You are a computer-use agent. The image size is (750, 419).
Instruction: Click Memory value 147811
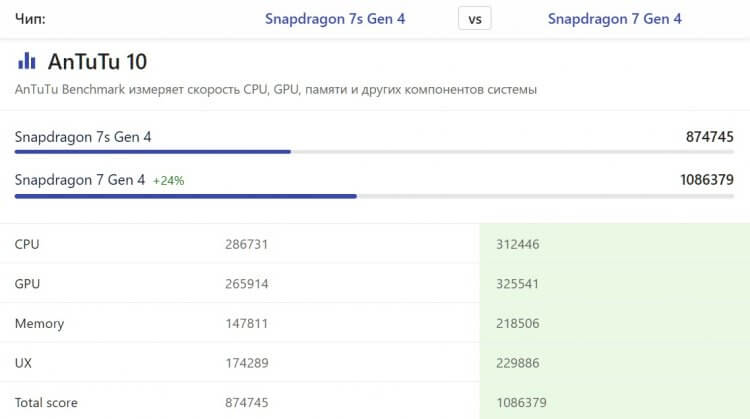click(246, 324)
